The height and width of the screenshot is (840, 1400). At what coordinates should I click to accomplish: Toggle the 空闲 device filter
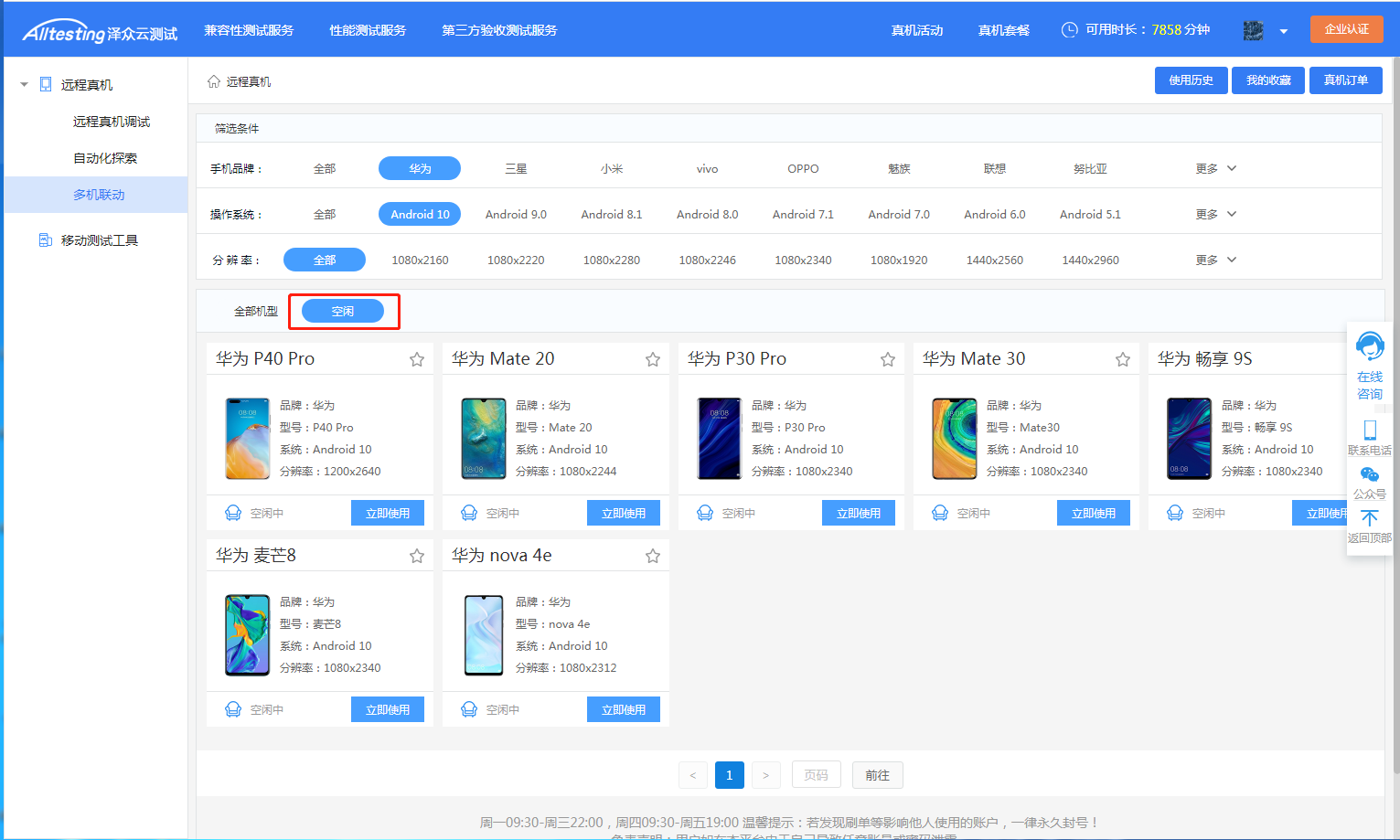[x=343, y=311]
